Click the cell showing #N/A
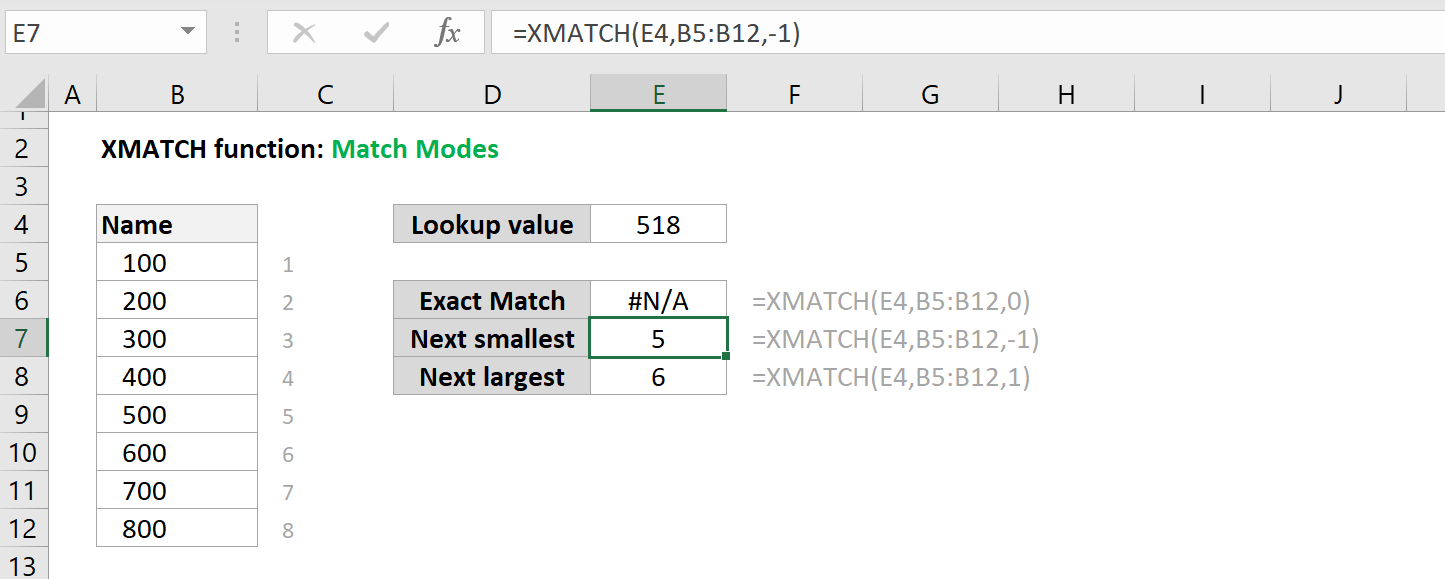The width and height of the screenshot is (1445, 579). 658,300
